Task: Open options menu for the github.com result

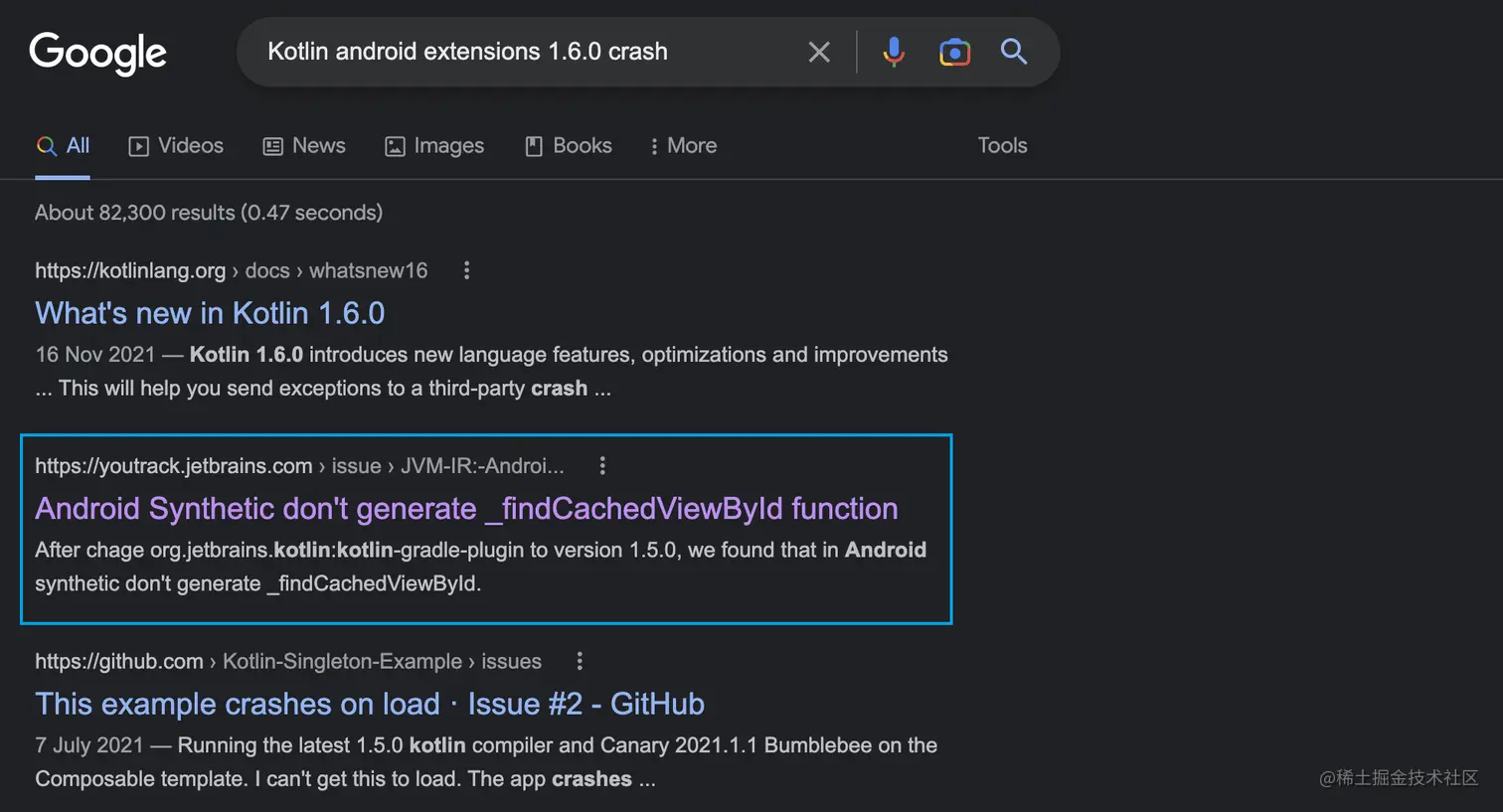Action: click(580, 661)
